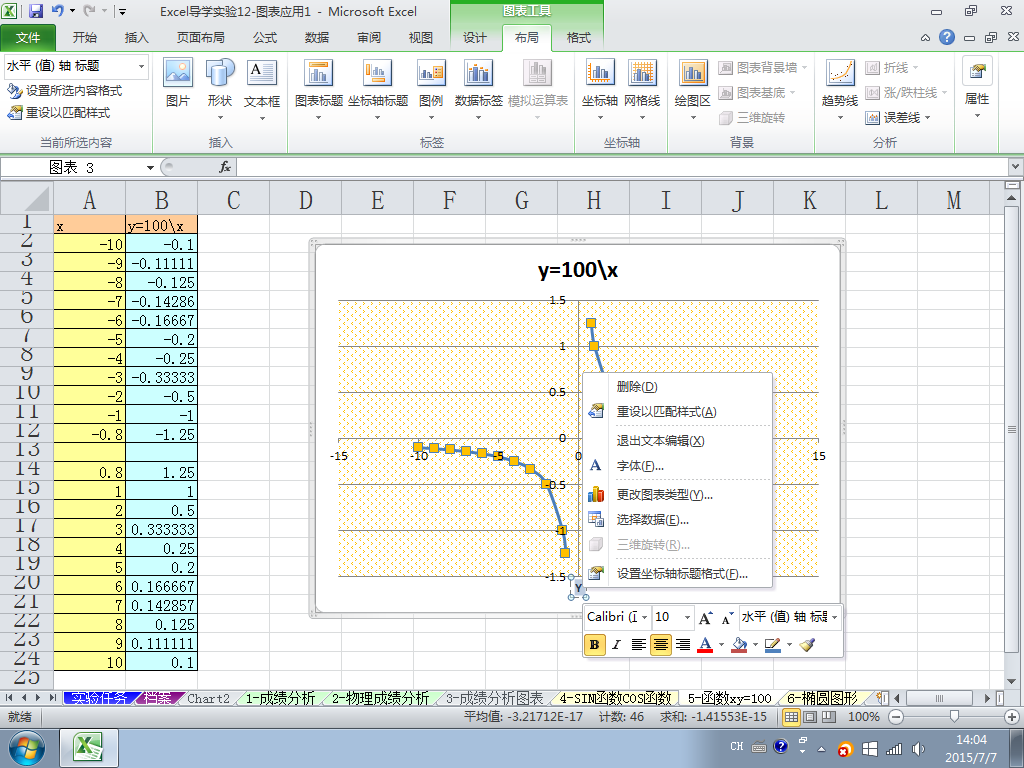Click the zoom out minus button
1024x768 pixels.
pyautogui.click(x=897, y=717)
